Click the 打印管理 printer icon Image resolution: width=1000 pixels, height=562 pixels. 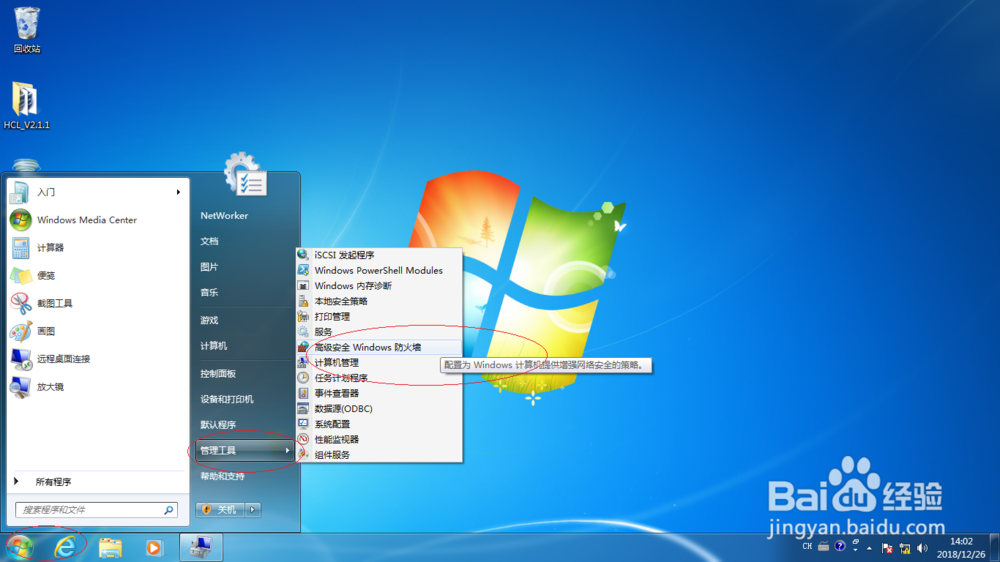click(x=304, y=316)
